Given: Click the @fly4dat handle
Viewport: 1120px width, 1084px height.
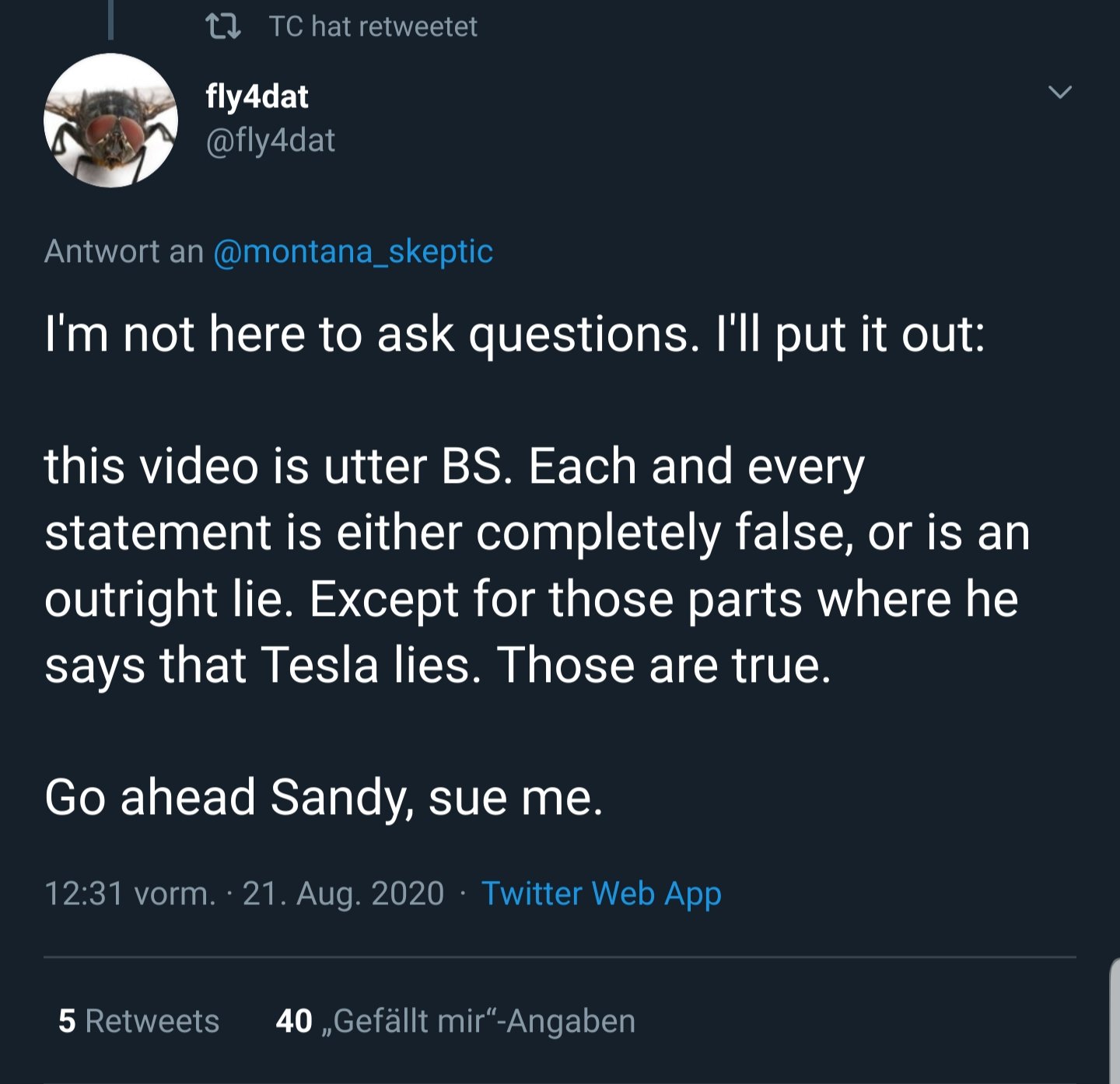Looking at the screenshot, I should click(x=270, y=141).
